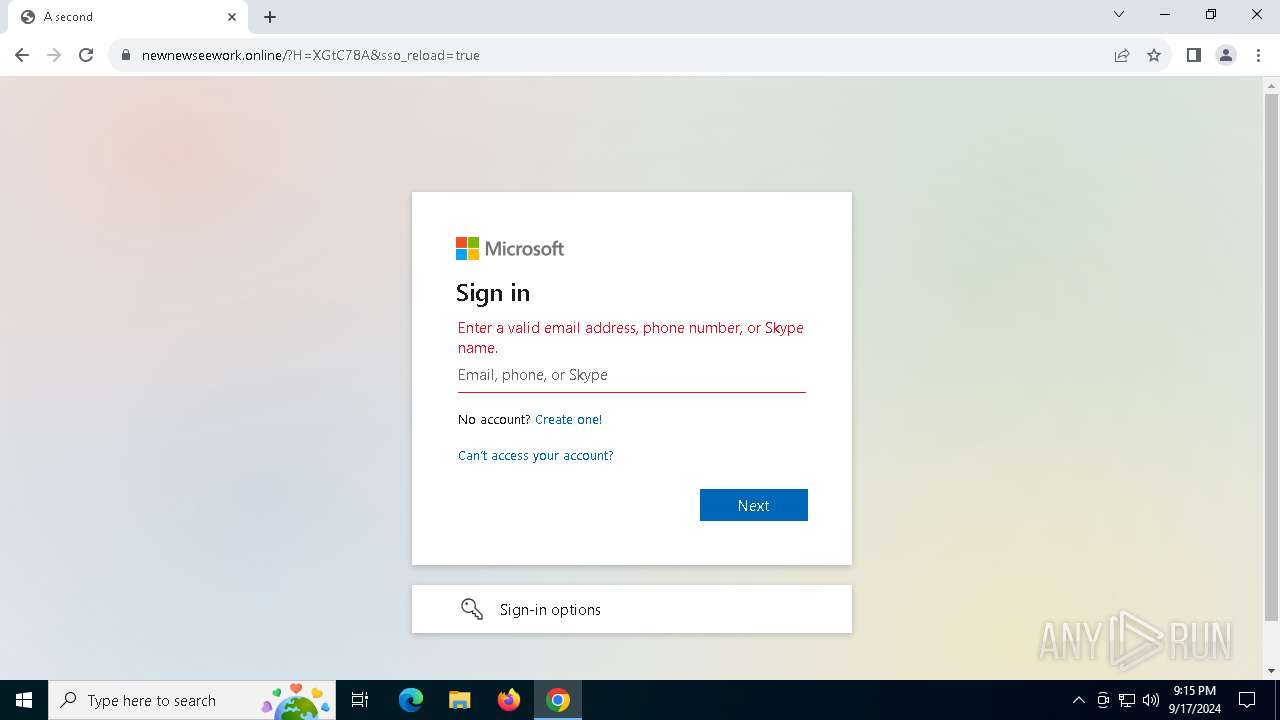
Task: Go back using the browser back arrow
Action: coord(22,55)
